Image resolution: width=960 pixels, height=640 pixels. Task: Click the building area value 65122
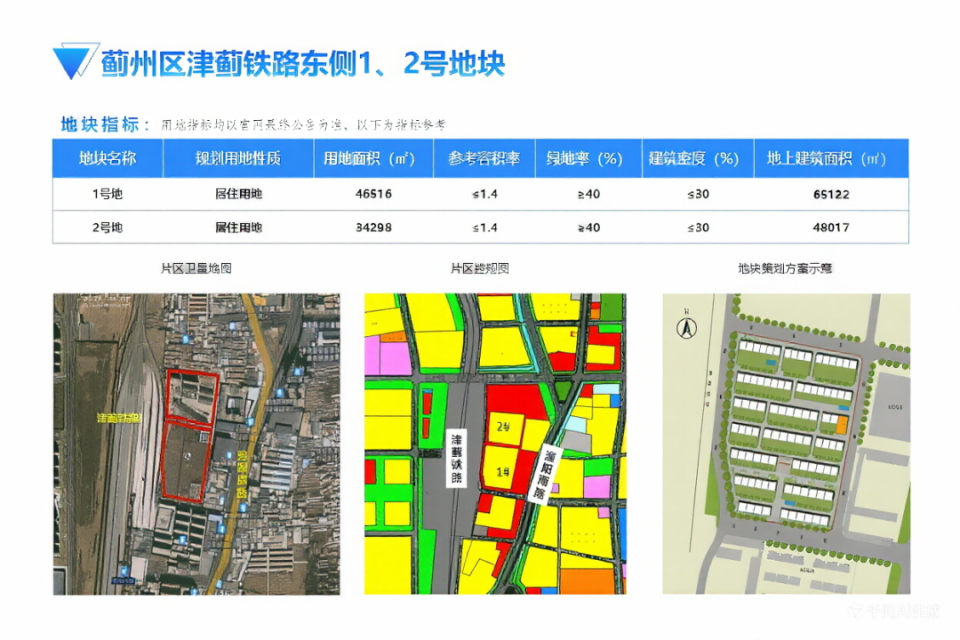831,194
